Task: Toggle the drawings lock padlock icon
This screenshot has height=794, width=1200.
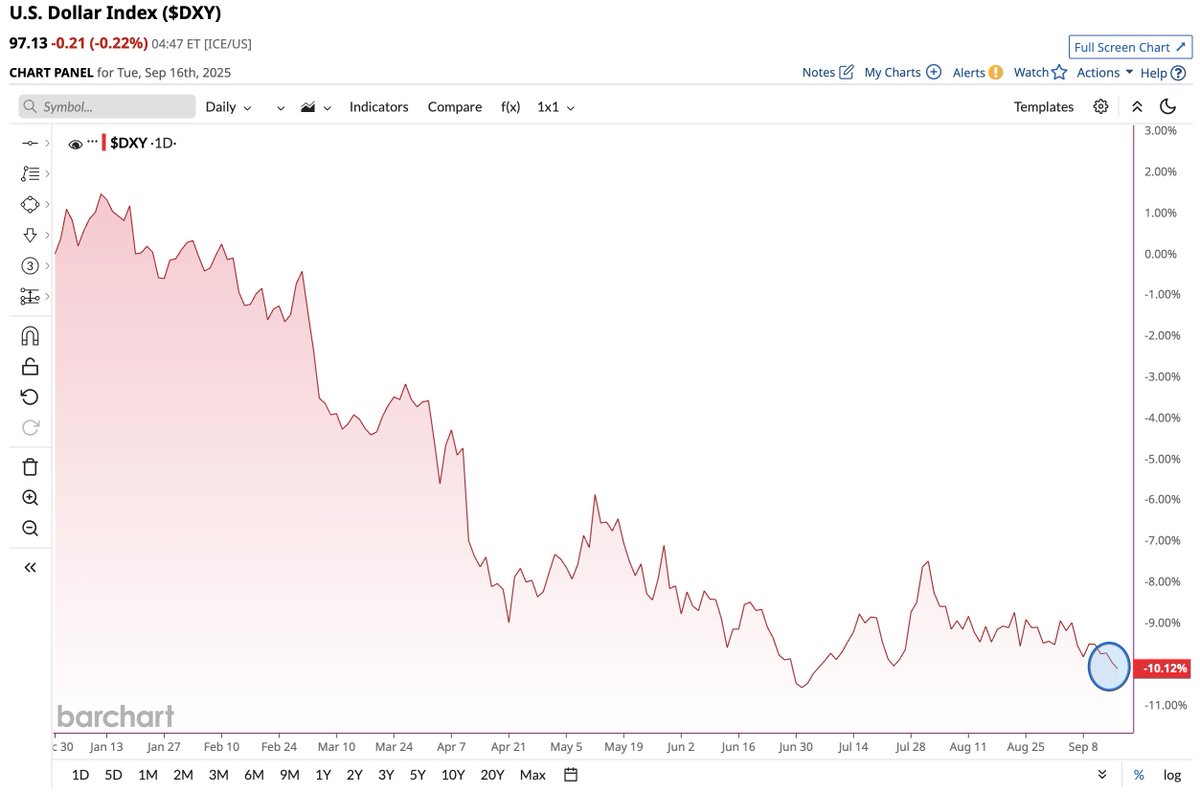Action: [x=30, y=366]
